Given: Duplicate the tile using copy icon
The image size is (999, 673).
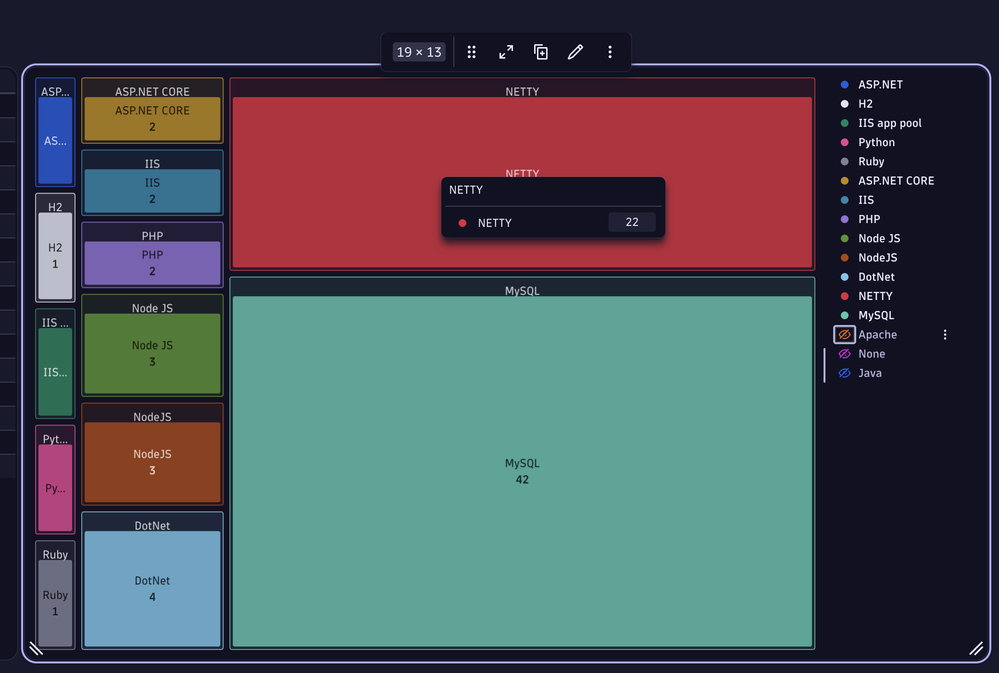Looking at the screenshot, I should click(541, 52).
